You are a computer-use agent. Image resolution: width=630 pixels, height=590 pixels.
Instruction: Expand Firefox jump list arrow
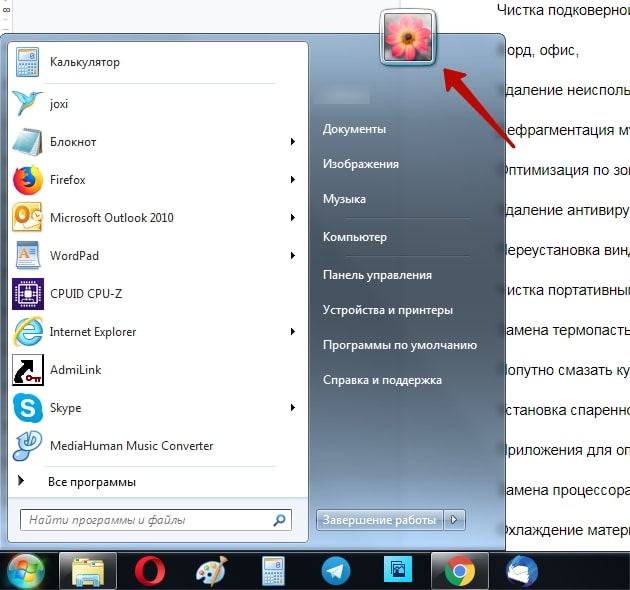click(293, 180)
